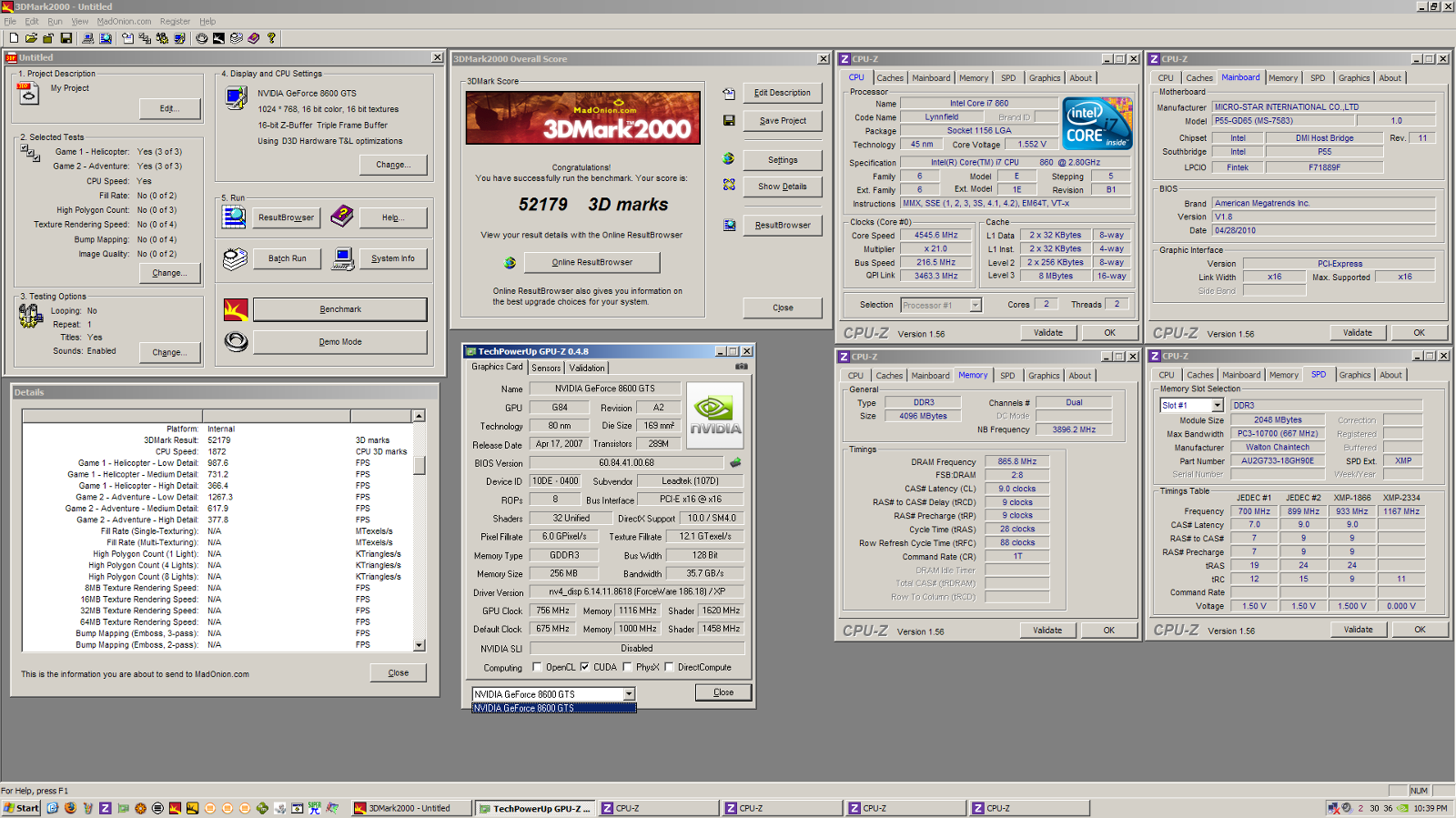Viewport: 1456px width, 818px height.
Task: Click the yellow question mark toolbar icon
Action: pyautogui.click(x=271, y=38)
